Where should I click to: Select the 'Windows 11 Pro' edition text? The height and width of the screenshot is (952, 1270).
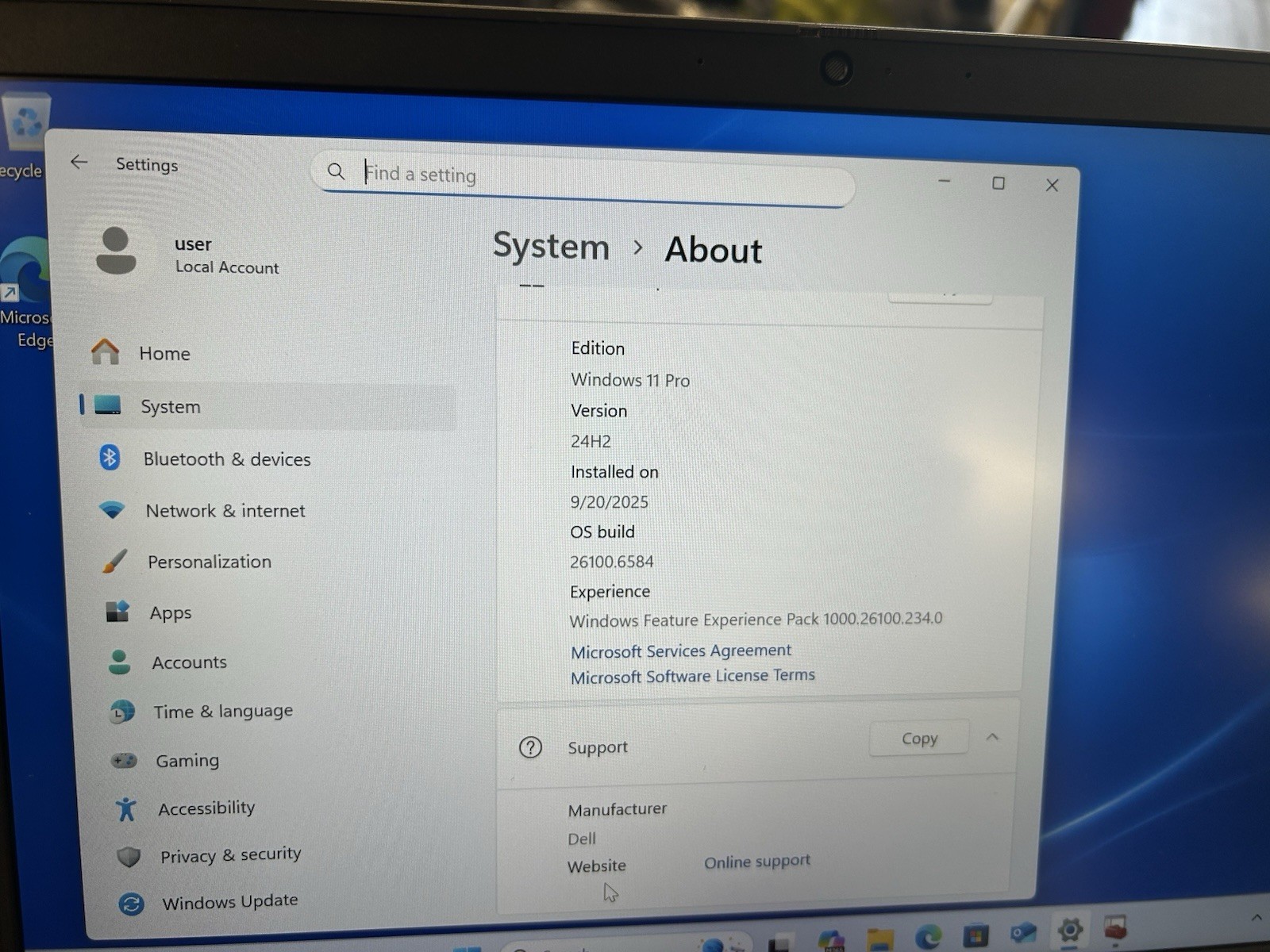click(630, 380)
